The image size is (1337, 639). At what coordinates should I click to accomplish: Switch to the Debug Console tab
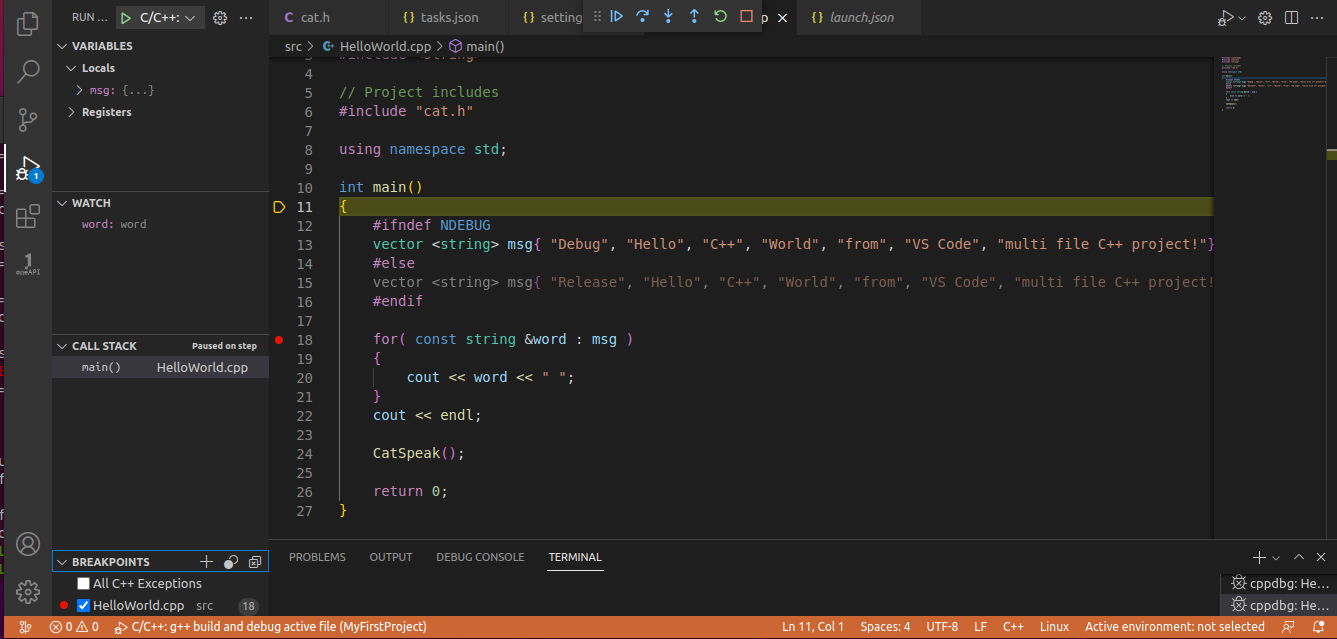point(480,557)
